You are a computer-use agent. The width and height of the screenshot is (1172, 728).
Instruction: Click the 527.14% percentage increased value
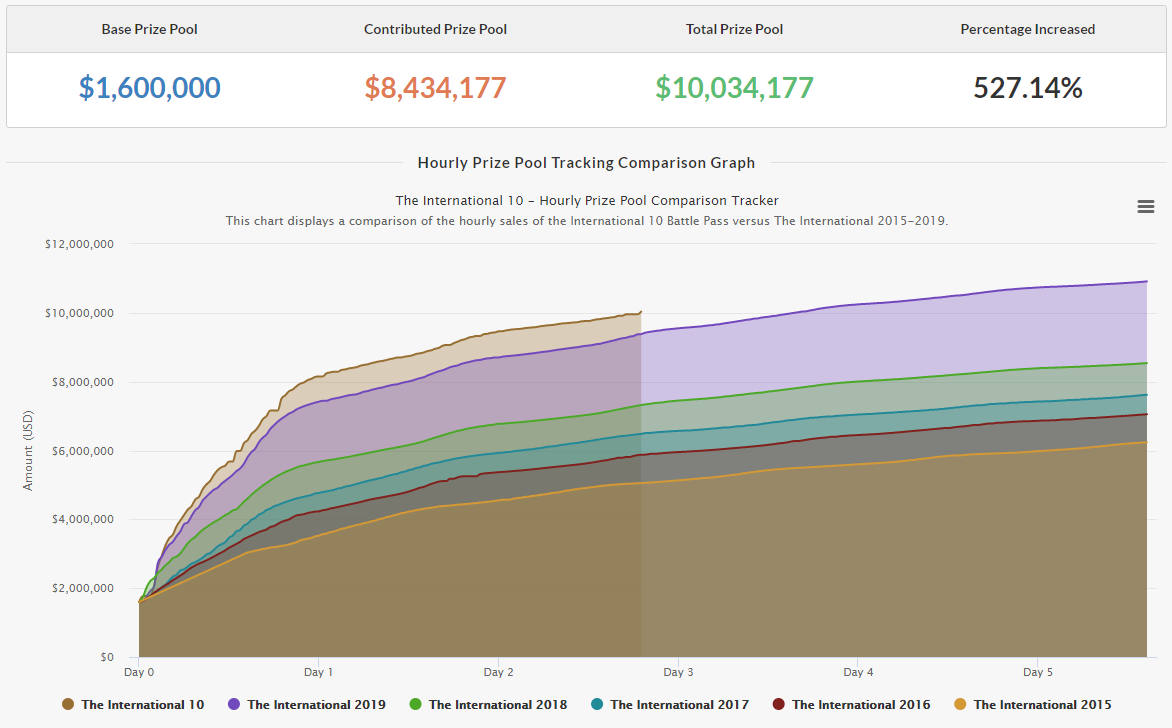1028,88
